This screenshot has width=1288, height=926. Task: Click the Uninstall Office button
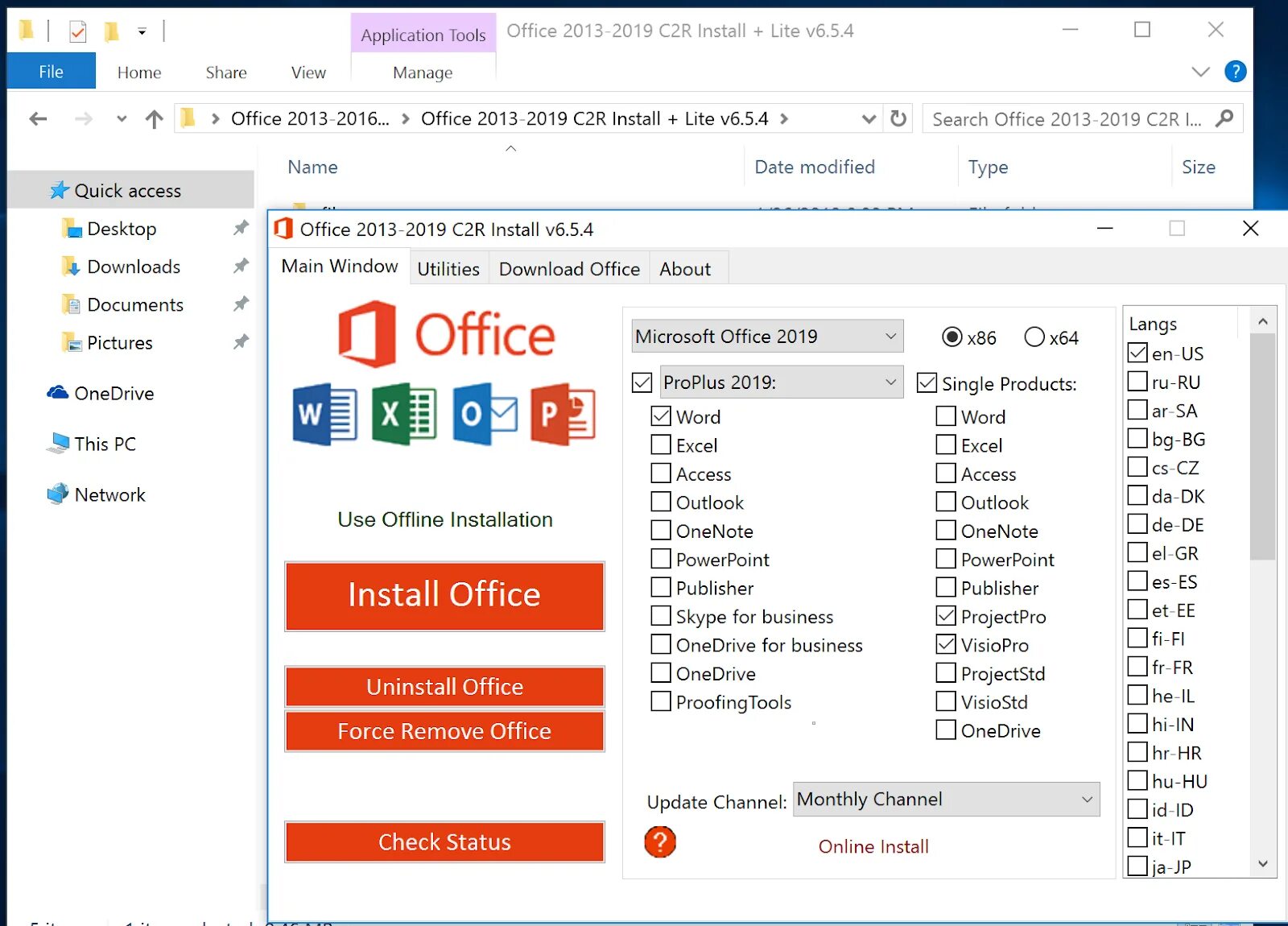444,687
